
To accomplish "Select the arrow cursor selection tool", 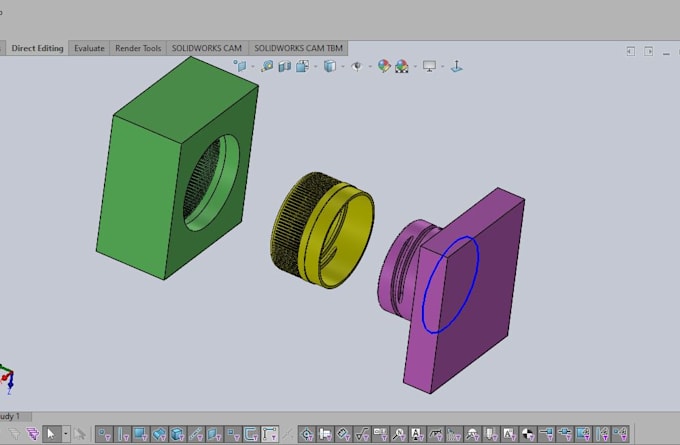I will click(51, 433).
